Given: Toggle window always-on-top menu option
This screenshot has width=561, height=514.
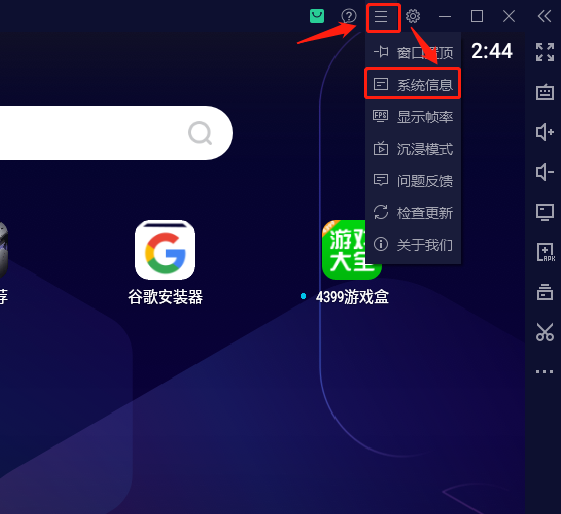Looking at the screenshot, I should (x=413, y=53).
